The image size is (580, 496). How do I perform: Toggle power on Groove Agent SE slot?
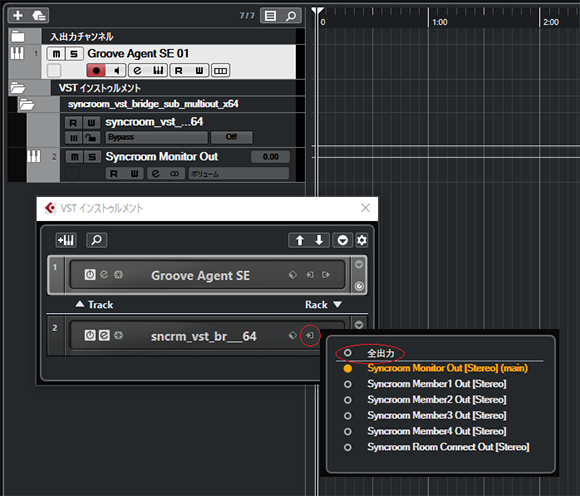click(x=90, y=274)
